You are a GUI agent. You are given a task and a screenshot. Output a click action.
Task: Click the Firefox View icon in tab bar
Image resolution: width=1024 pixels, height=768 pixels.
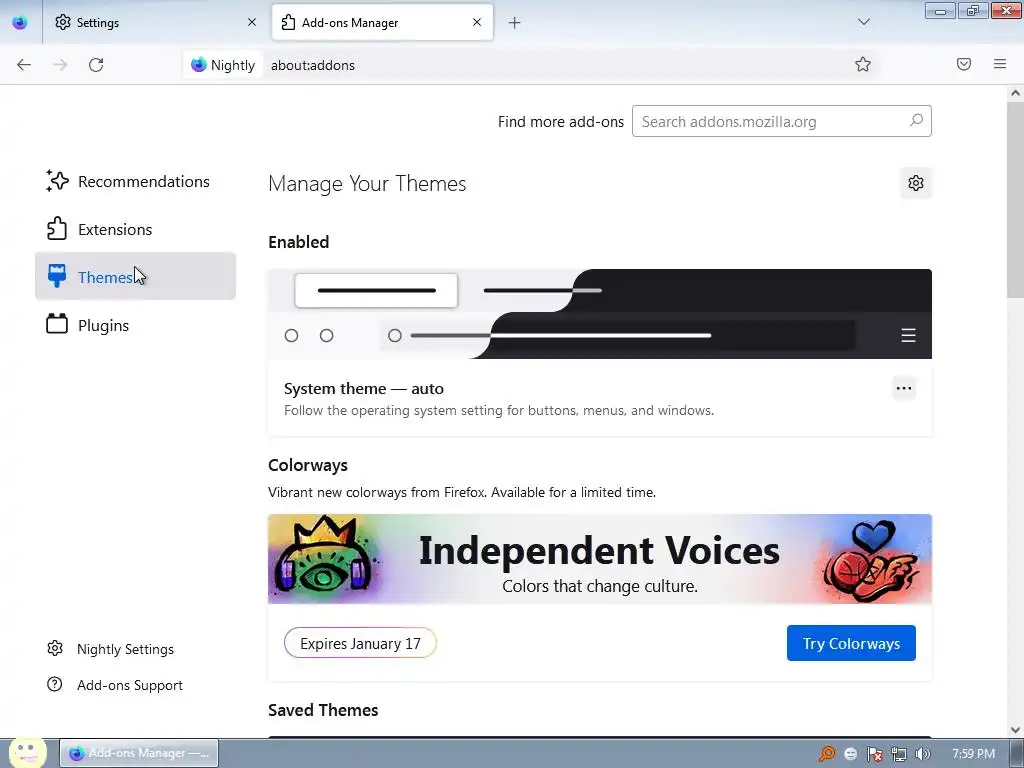[20, 23]
